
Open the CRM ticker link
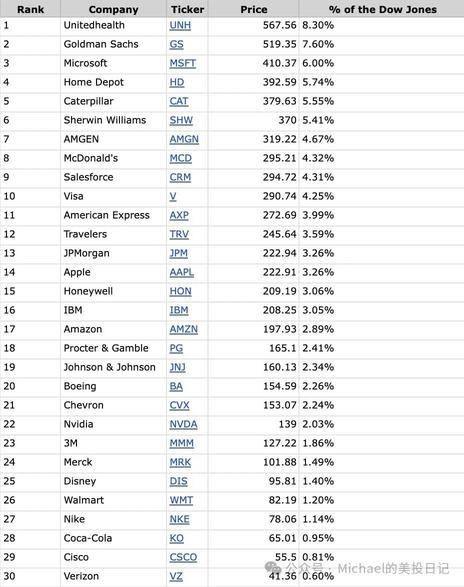(x=180, y=177)
